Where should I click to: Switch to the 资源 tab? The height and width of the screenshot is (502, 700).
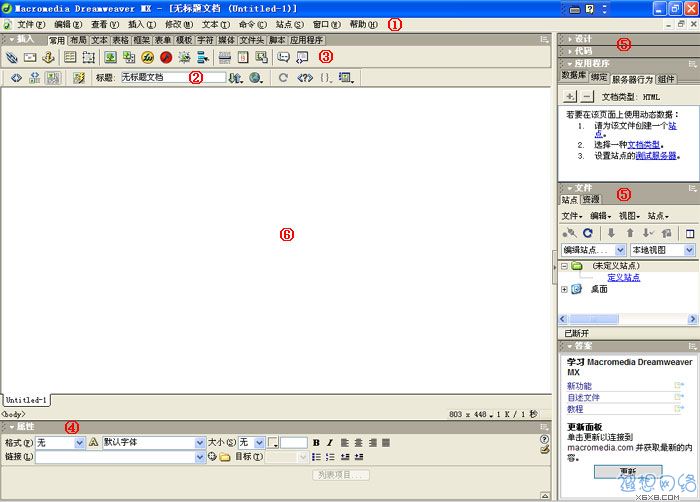pyautogui.click(x=591, y=199)
